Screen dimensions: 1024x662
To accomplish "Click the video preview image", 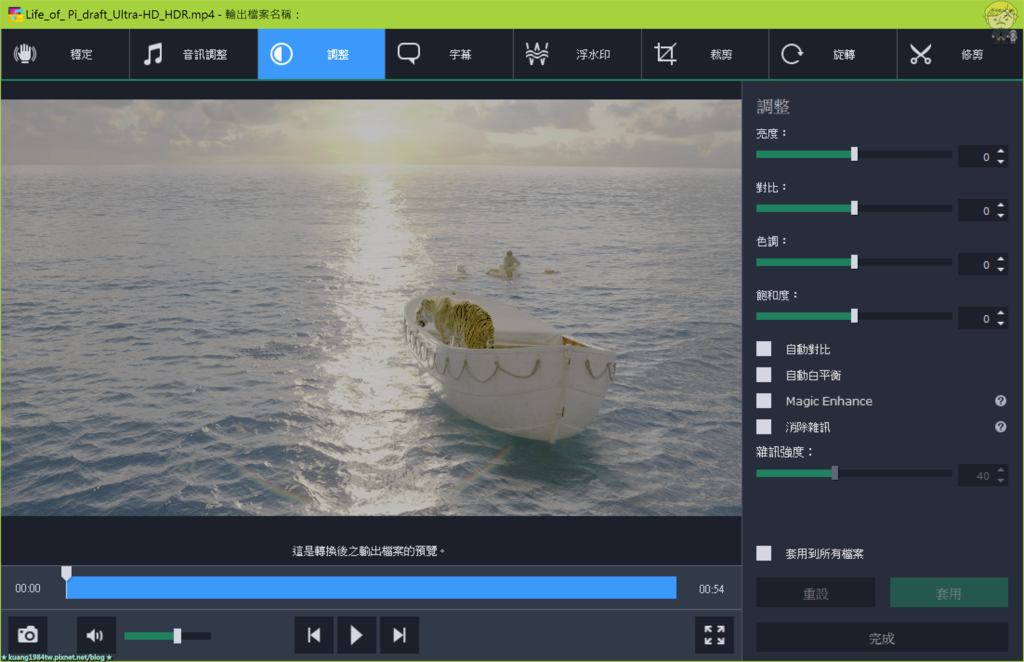I will (x=371, y=307).
